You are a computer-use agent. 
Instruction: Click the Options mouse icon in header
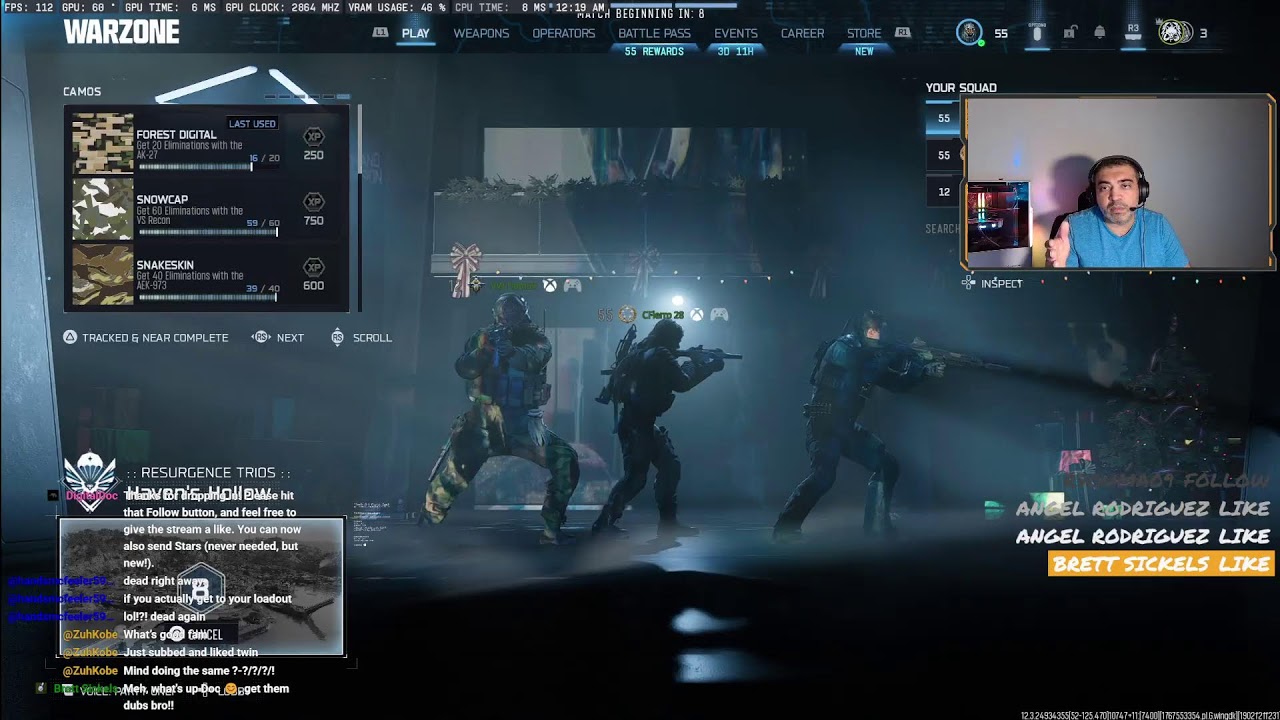[1037, 33]
